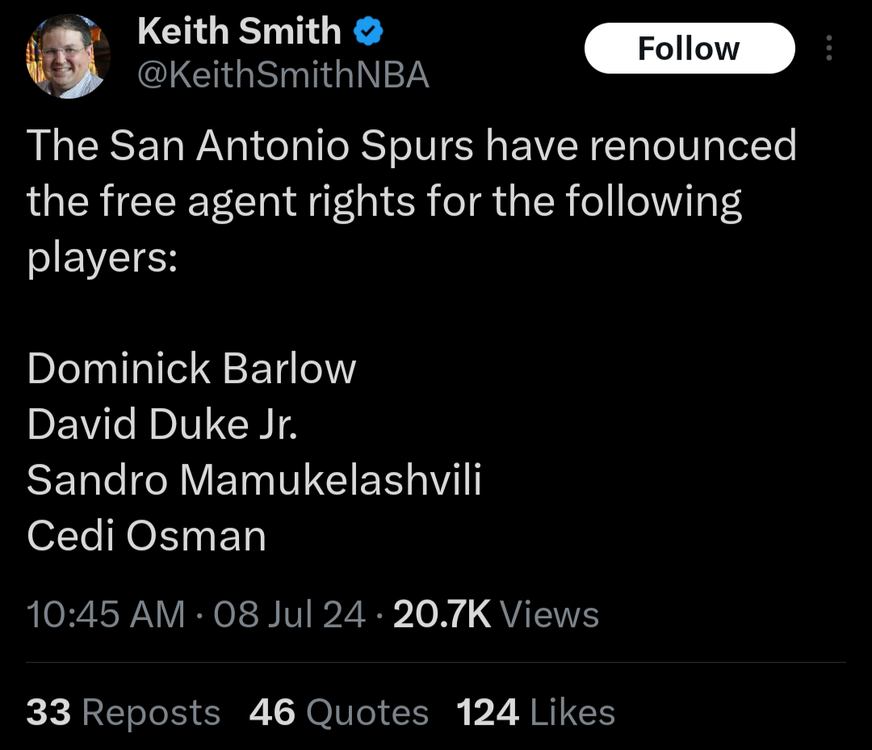This screenshot has width=872, height=750.
Task: Show the 124 Likes list
Action: [x=535, y=712]
